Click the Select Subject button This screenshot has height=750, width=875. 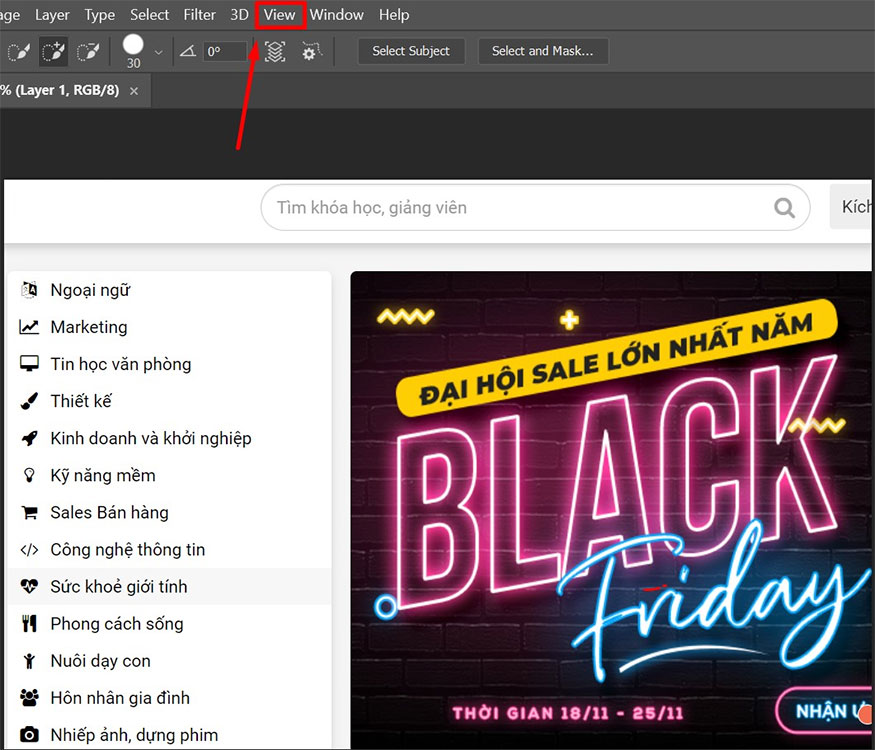tap(411, 51)
